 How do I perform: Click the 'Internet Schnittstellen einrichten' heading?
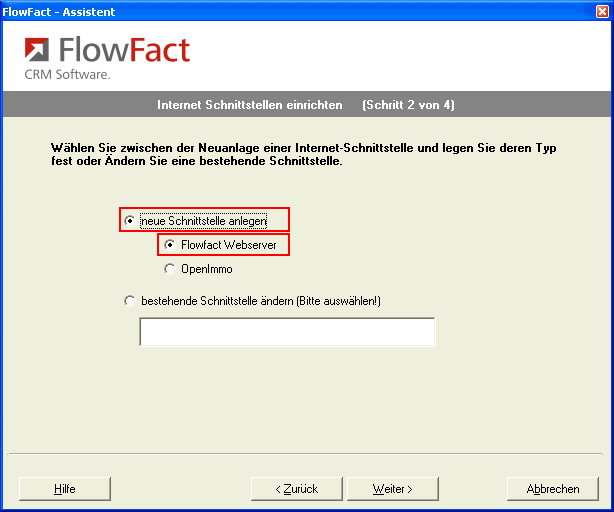coord(250,105)
